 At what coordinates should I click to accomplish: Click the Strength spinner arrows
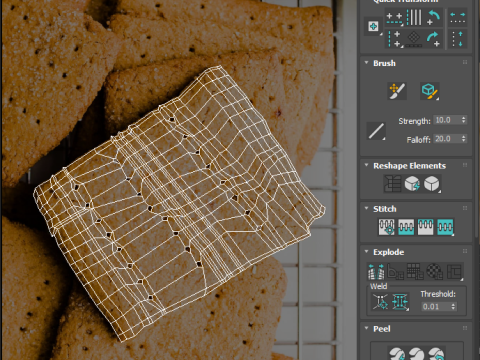click(464, 120)
